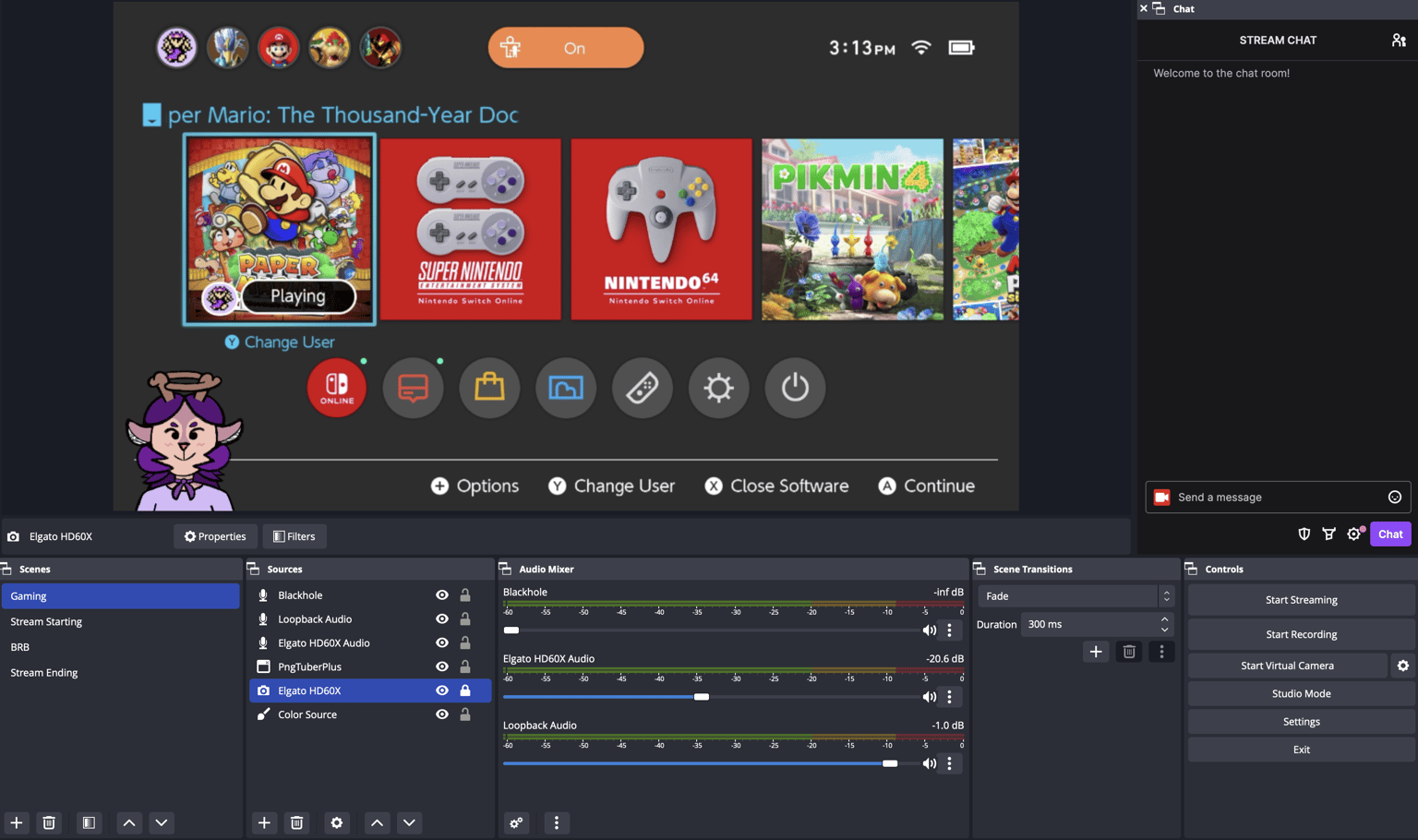Viewport: 1418px width, 840px height.
Task: Click Start Virtual Camera button
Action: (x=1287, y=666)
